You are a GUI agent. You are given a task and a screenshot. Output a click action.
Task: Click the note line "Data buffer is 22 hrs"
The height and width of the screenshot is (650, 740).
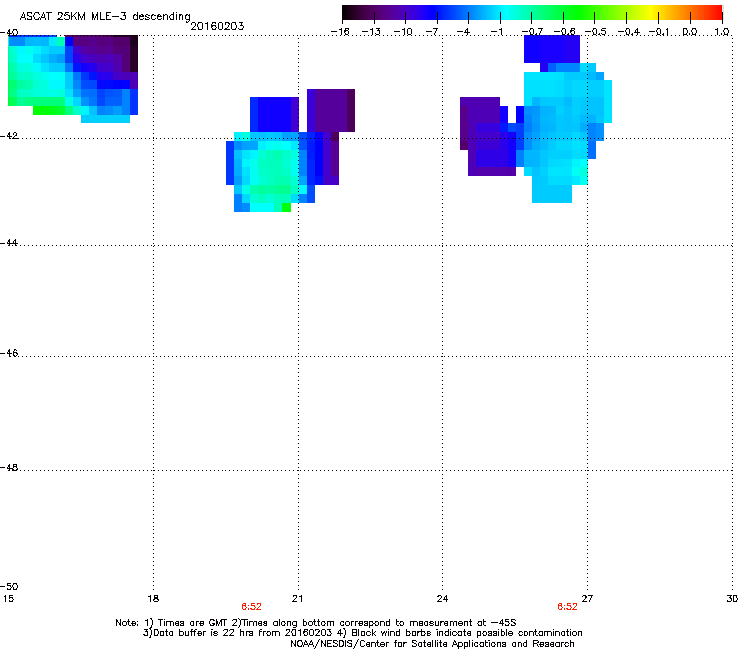click(x=362, y=633)
